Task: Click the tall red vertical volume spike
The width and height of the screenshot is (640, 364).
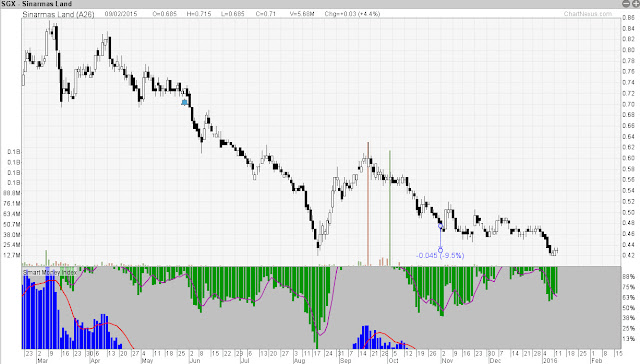Action: pos(368,204)
